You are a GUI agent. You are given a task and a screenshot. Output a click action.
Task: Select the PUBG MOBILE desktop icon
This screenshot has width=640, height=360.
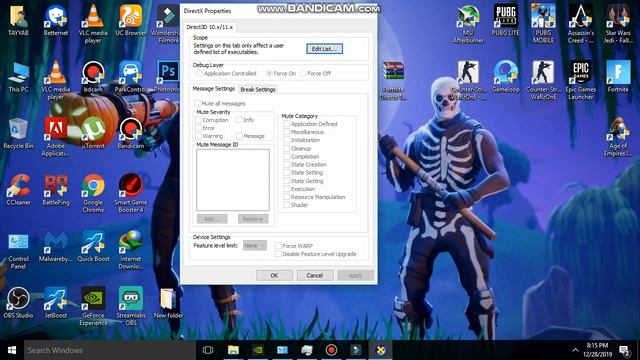(543, 24)
